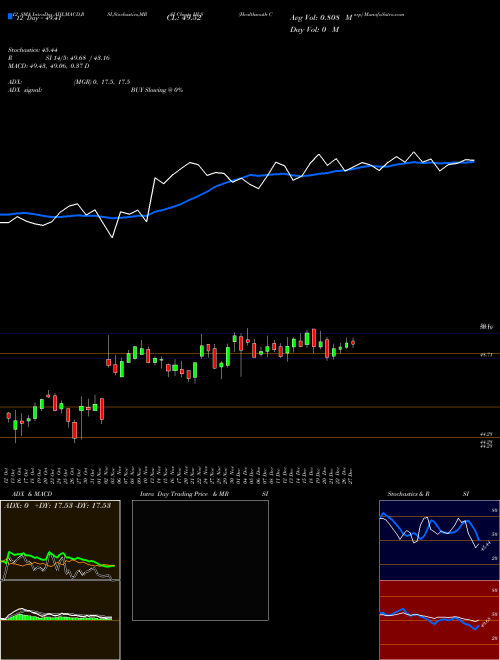500x660 pixels.
Task: Click the MACD green histogram panel
Action: click(60, 620)
